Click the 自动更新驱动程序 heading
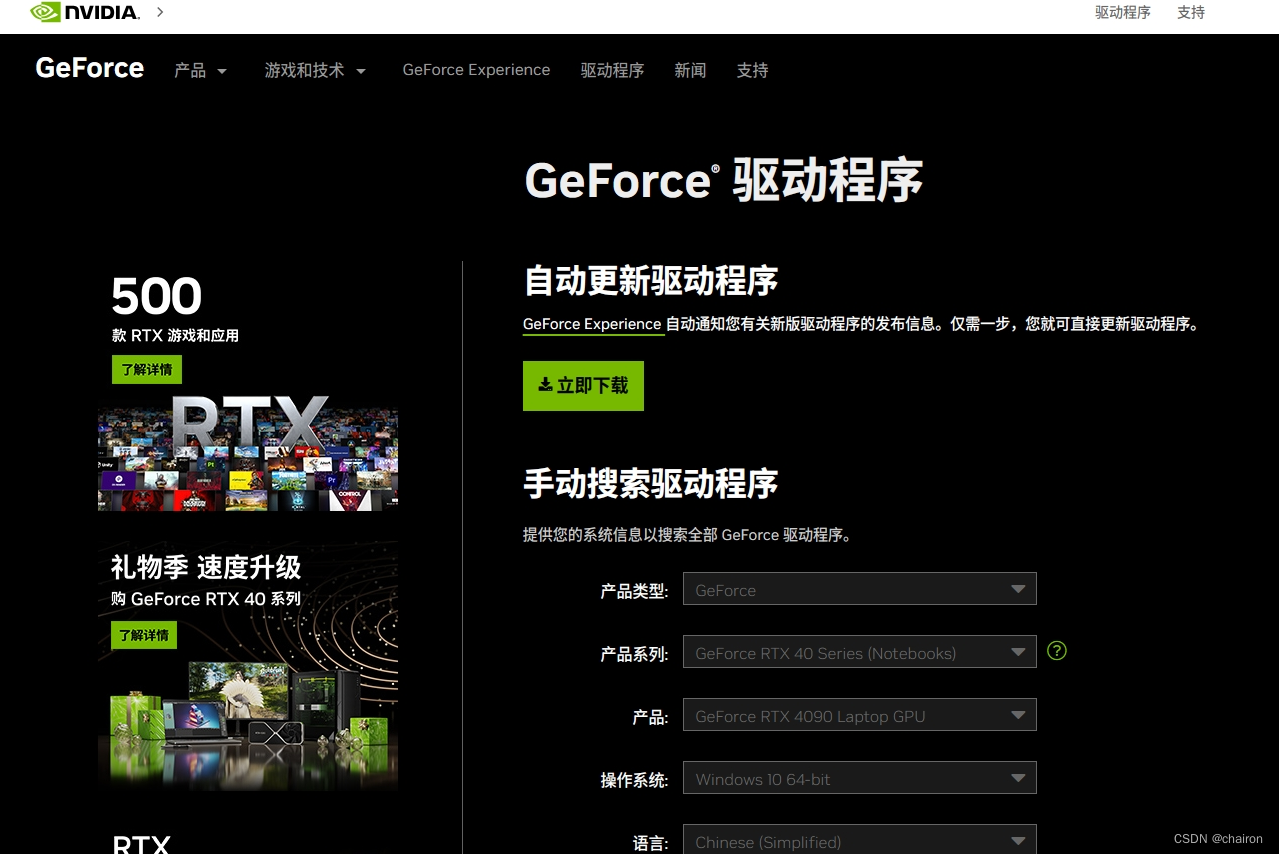 pos(650,281)
